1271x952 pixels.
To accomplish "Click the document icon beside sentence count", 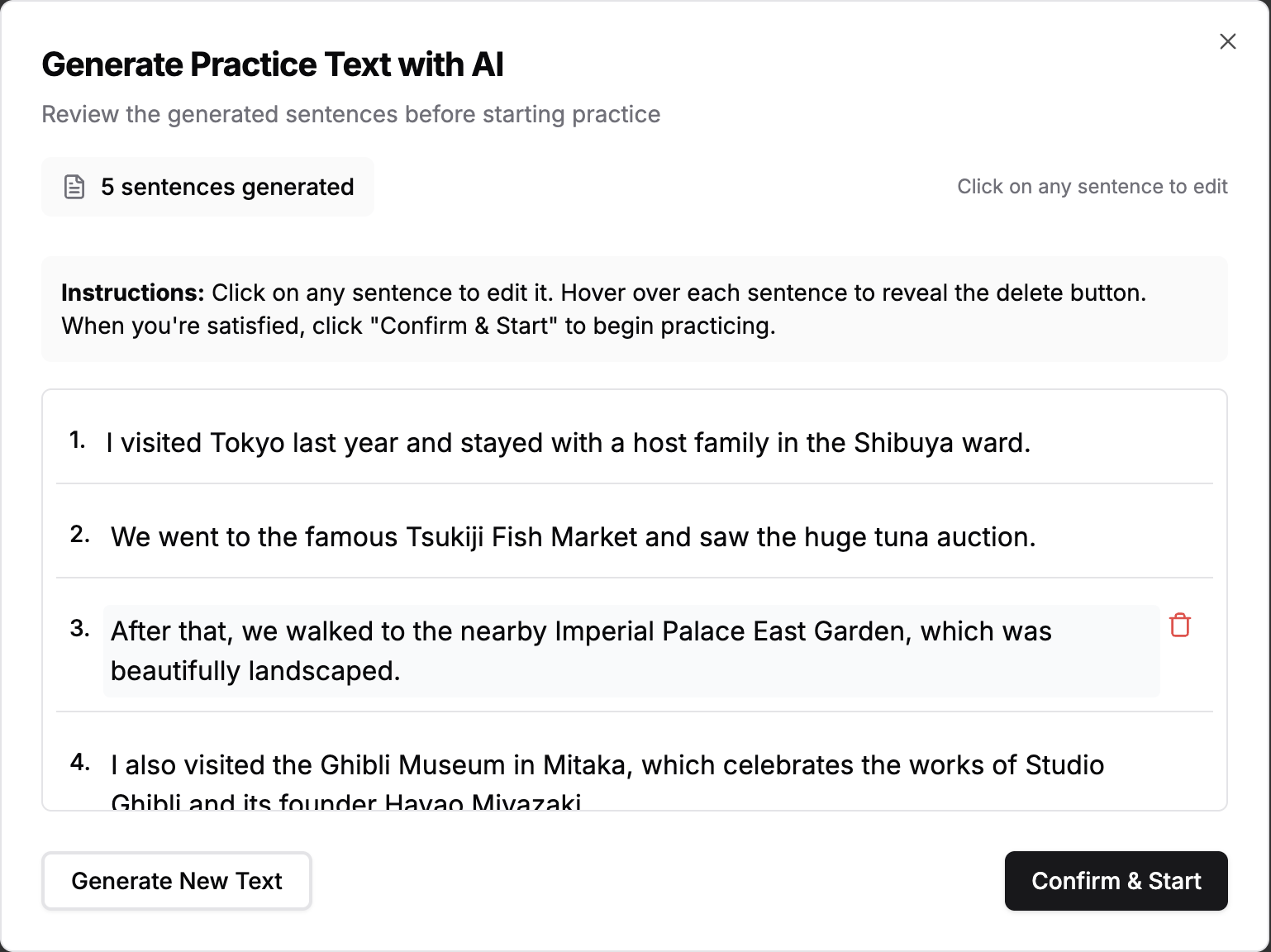I will pos(74,187).
